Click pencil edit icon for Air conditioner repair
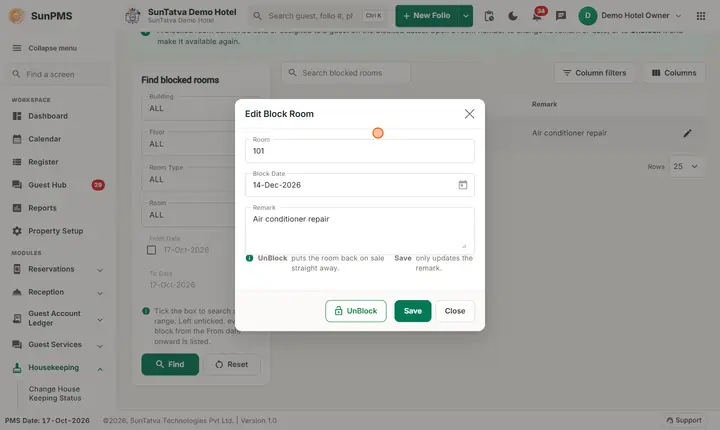The height and width of the screenshot is (430, 720). pyautogui.click(x=687, y=133)
